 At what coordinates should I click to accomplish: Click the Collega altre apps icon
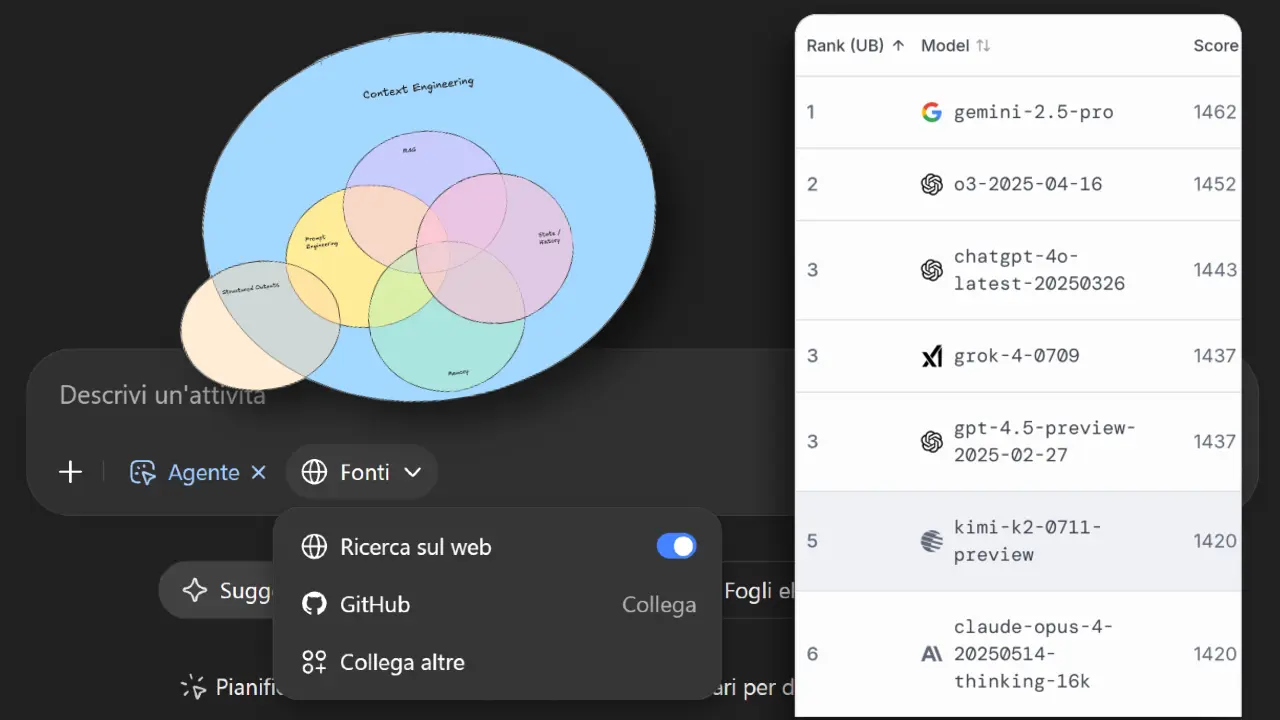tap(314, 662)
